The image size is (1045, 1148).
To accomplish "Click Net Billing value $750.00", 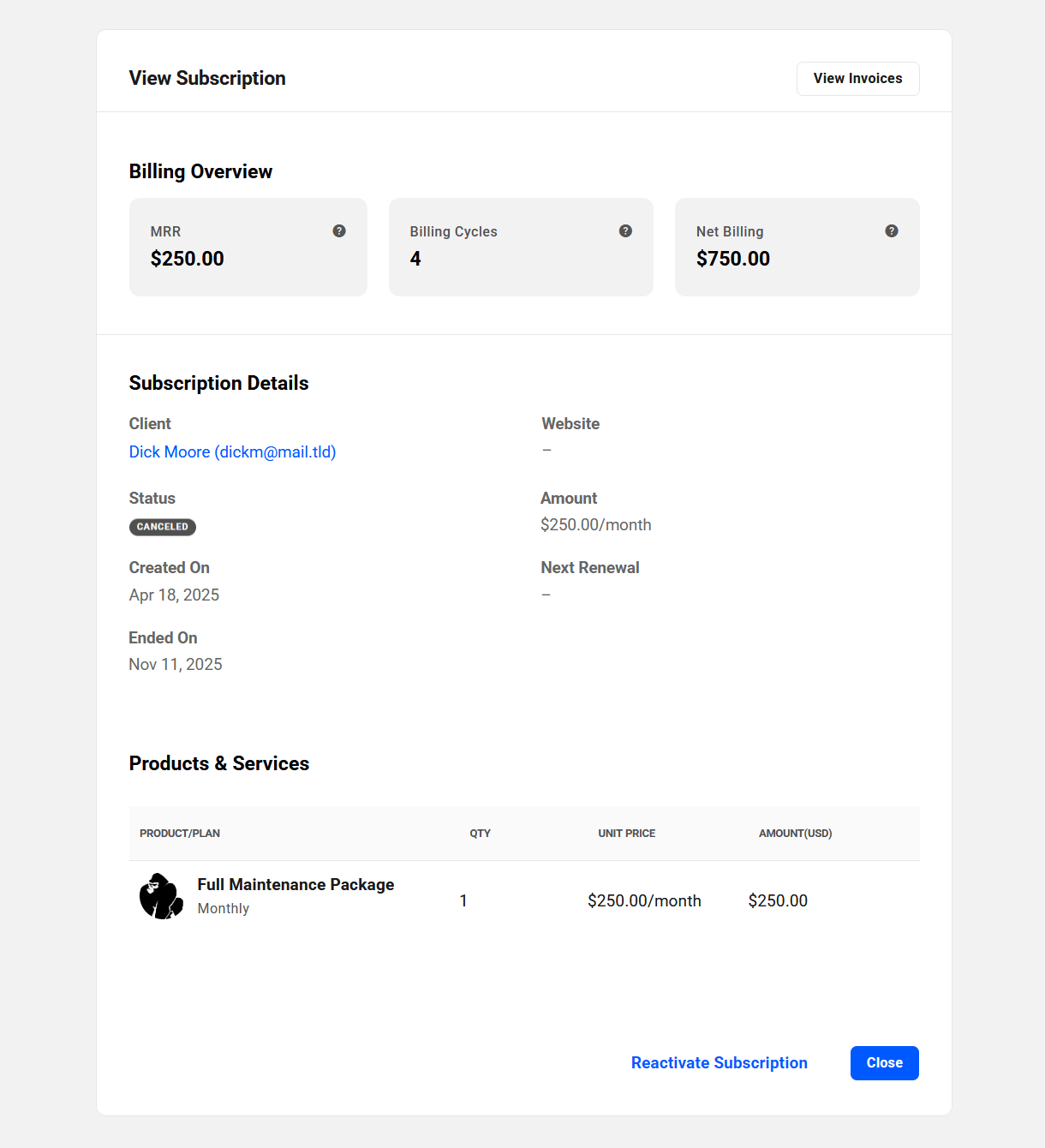I will pyautogui.click(x=733, y=259).
